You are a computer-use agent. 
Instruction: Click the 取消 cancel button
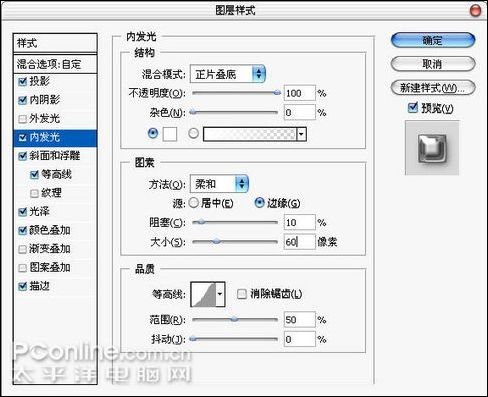433,64
